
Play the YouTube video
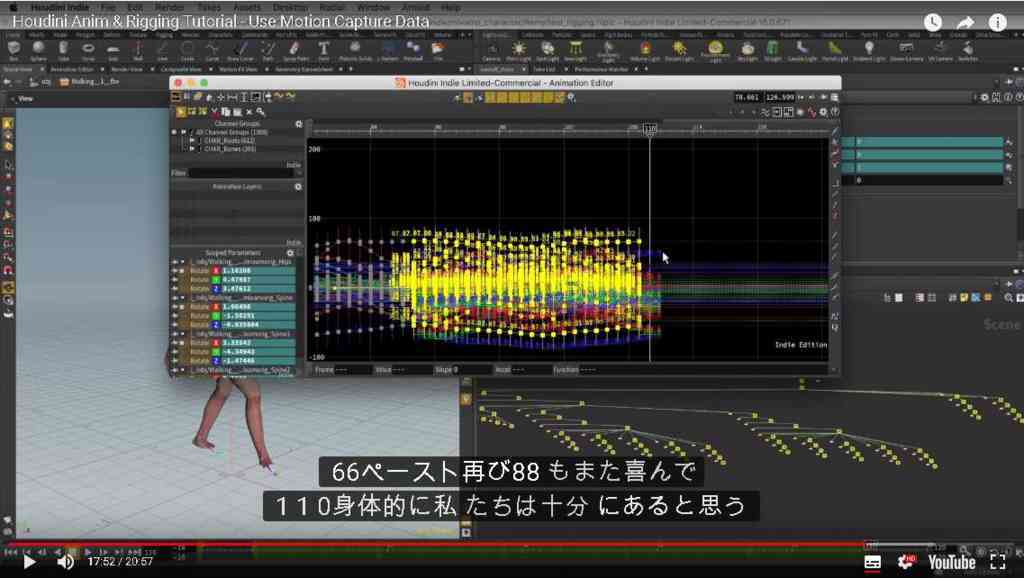click(x=29, y=562)
